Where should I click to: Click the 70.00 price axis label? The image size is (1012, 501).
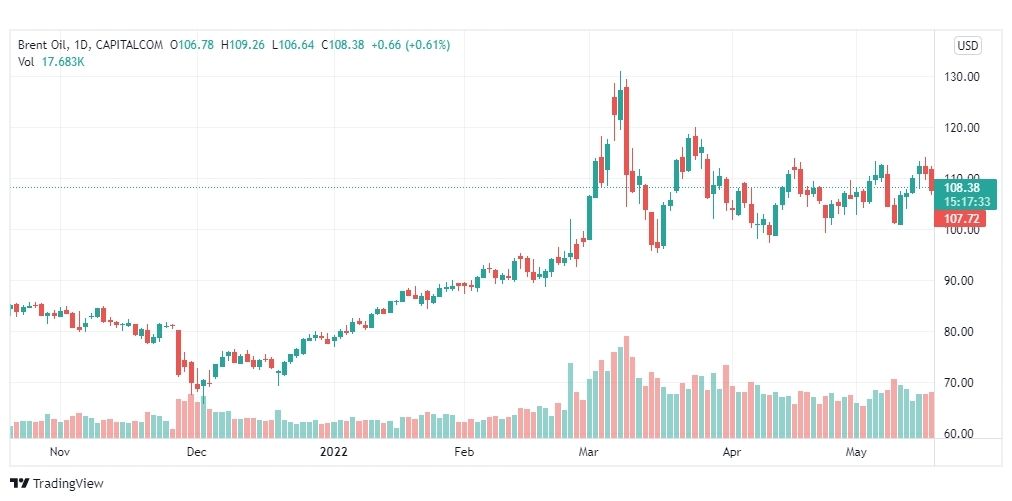tap(962, 382)
